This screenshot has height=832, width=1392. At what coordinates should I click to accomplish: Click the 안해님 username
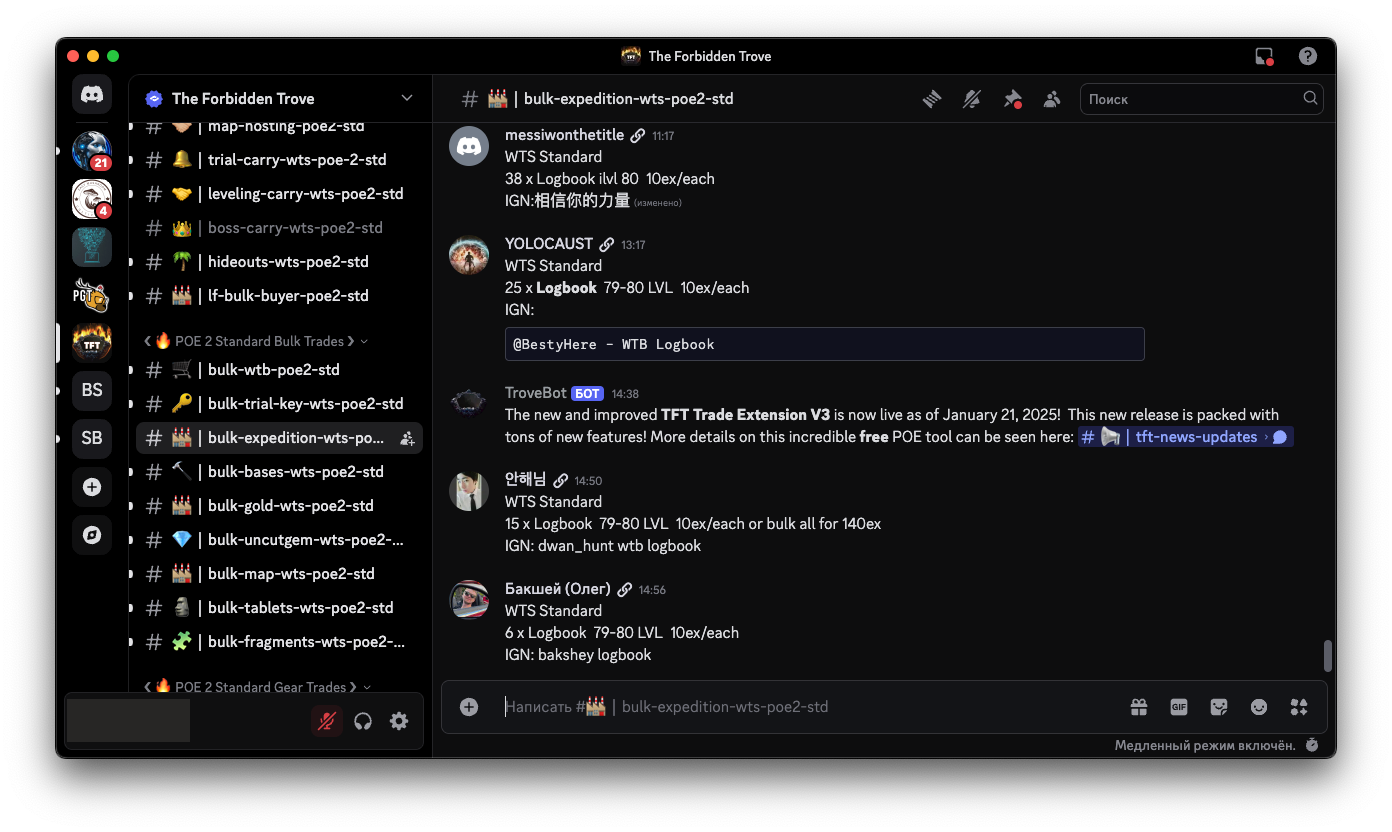click(526, 480)
